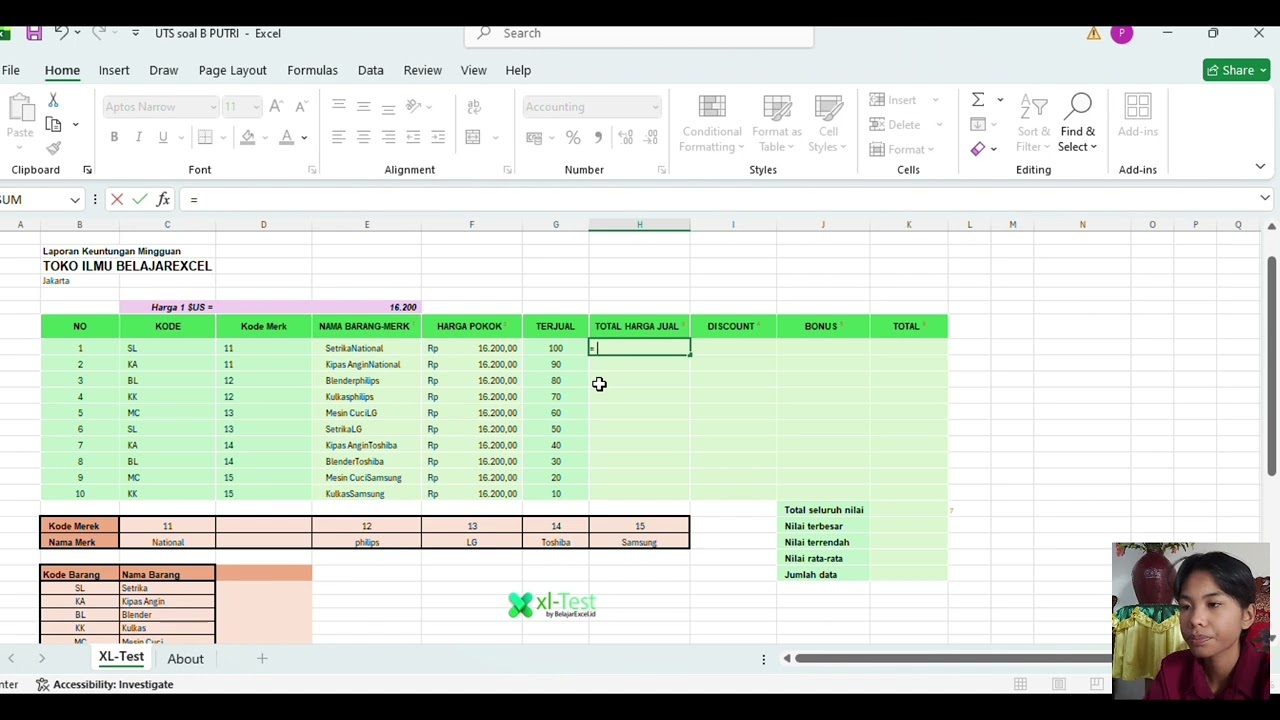Click the Undo arrow in title bar

click(61, 33)
